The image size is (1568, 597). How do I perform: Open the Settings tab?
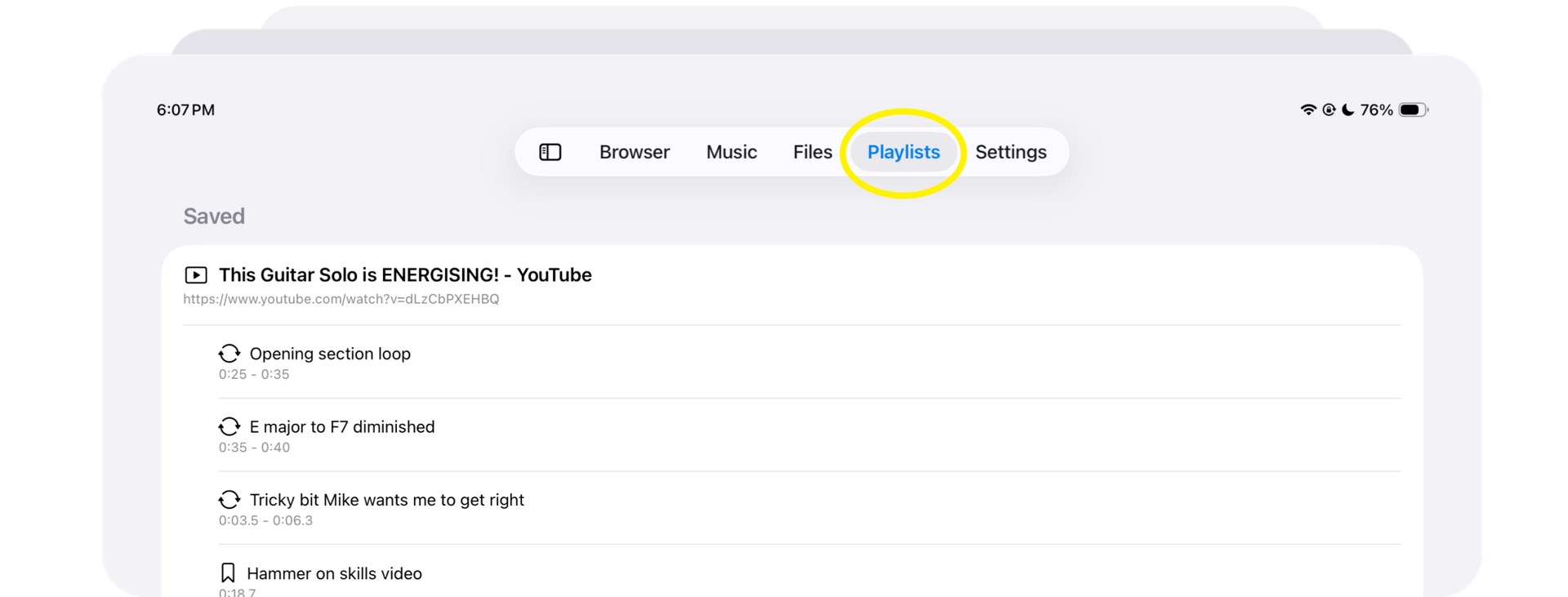click(1010, 152)
